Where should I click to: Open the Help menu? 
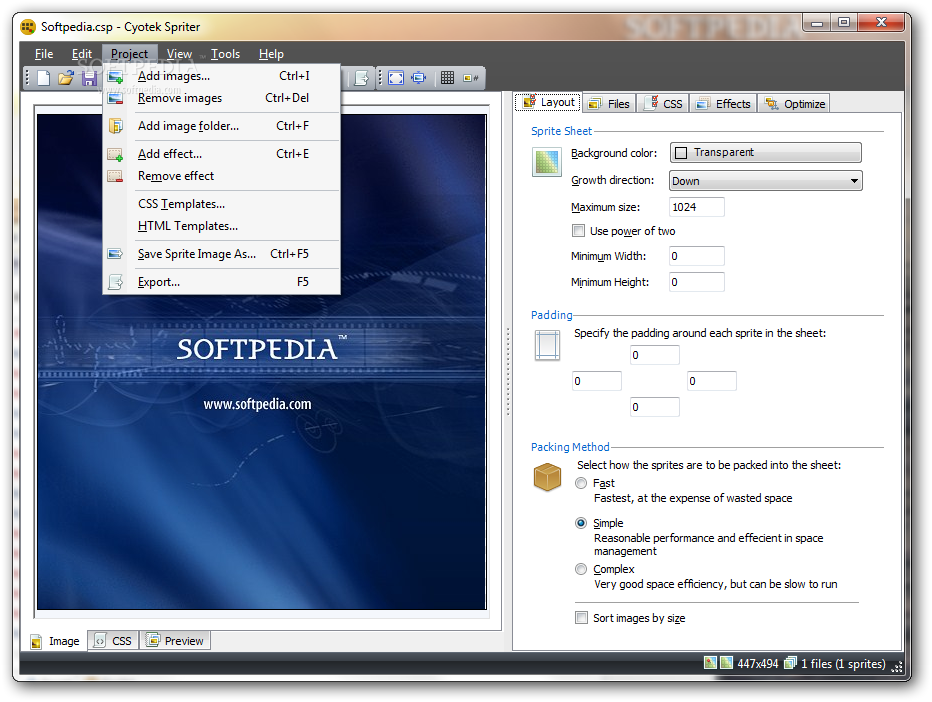point(271,54)
